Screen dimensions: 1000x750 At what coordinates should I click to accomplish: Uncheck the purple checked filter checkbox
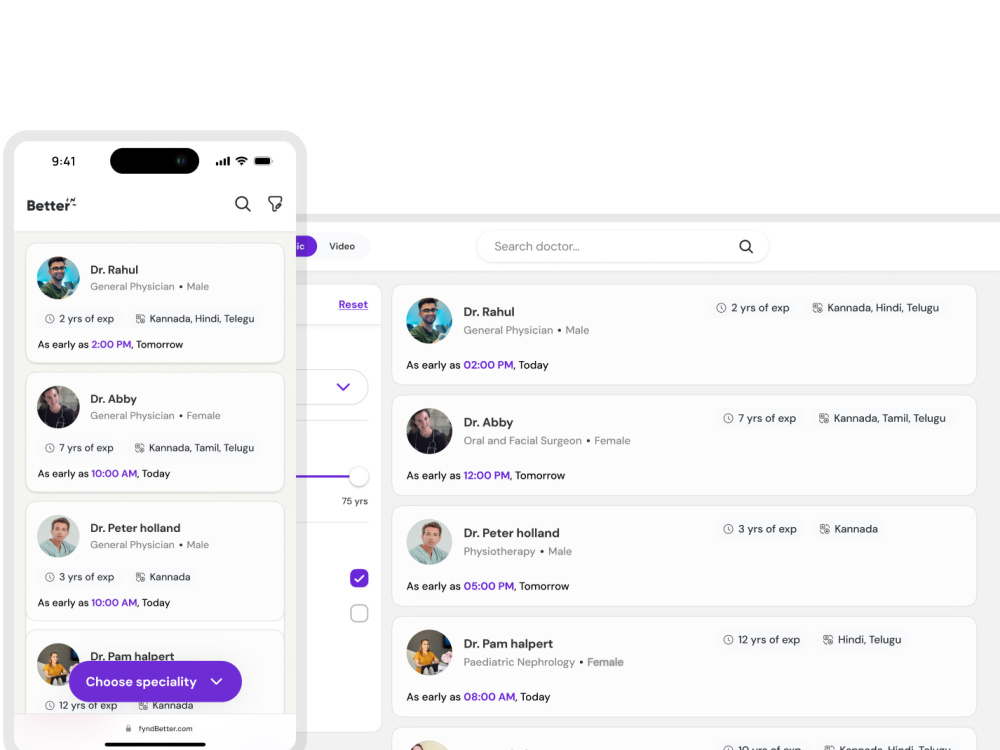359,578
